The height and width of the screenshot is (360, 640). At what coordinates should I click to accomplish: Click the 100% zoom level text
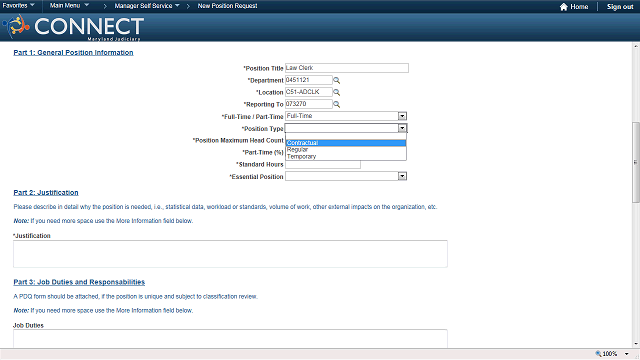click(610, 354)
